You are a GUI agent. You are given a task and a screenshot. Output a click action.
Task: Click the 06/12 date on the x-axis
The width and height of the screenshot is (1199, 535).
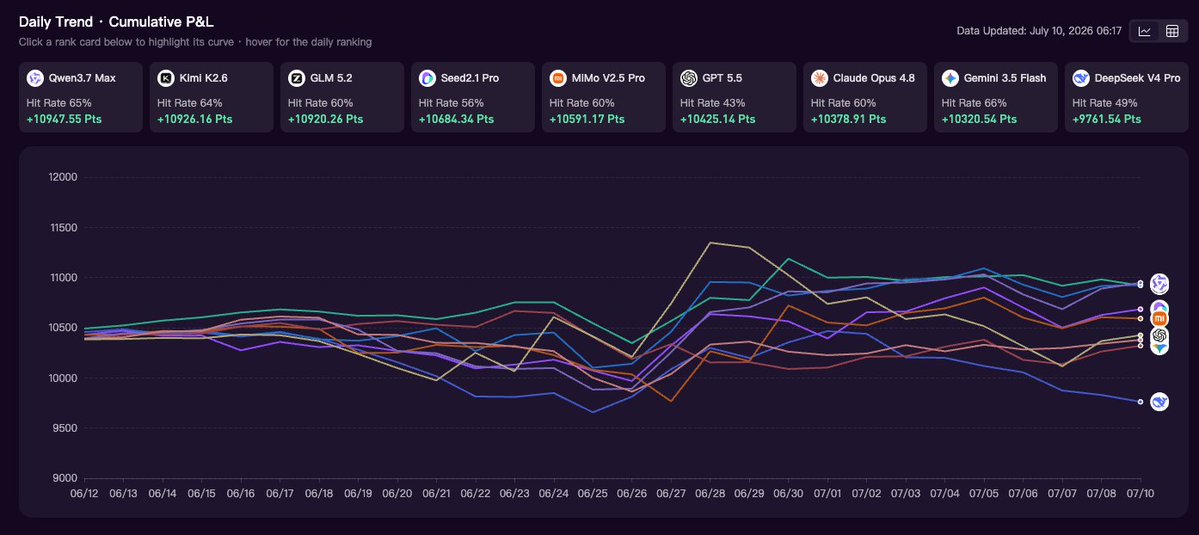pyautogui.click(x=84, y=494)
